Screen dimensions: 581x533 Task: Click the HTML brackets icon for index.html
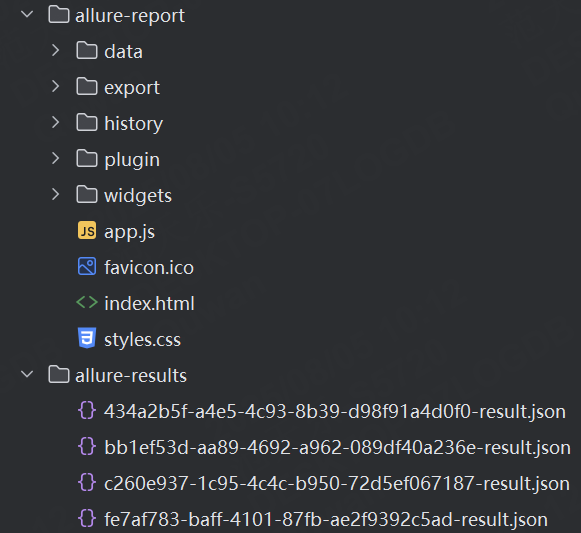point(87,302)
